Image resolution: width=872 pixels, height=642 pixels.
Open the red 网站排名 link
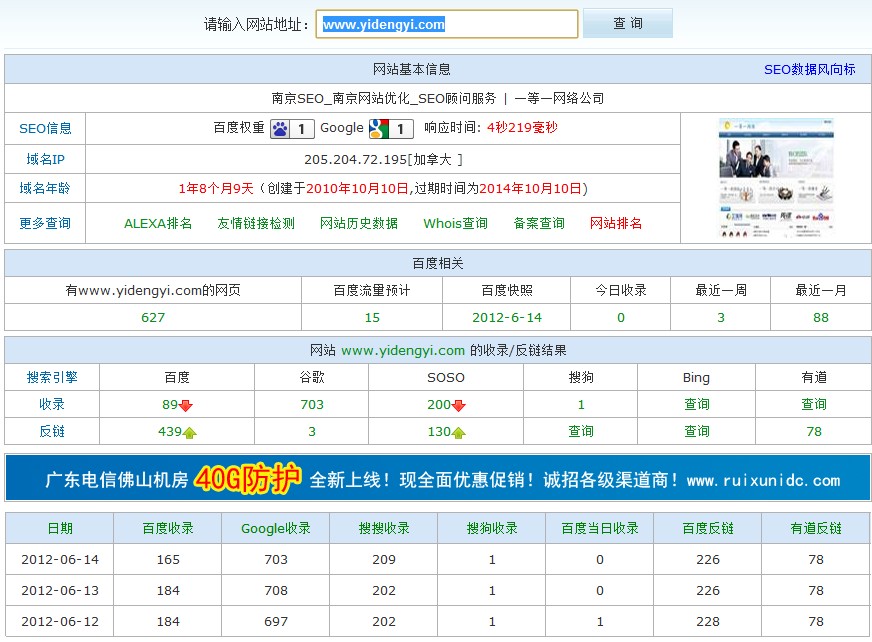[x=616, y=224]
